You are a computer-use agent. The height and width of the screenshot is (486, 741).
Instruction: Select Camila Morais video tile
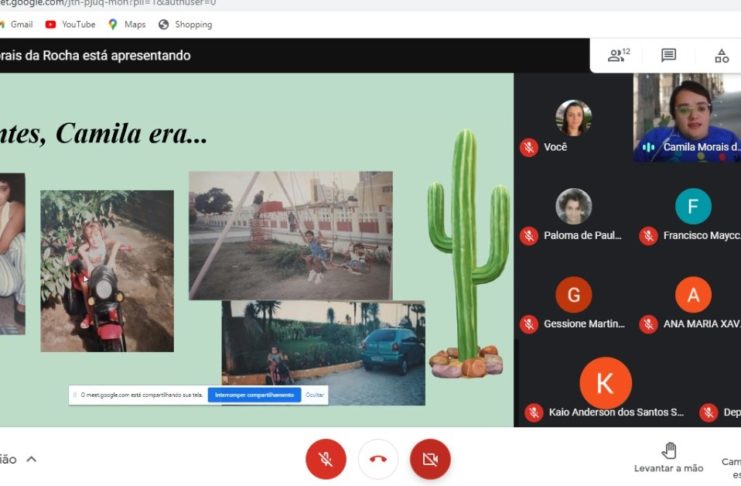687,118
